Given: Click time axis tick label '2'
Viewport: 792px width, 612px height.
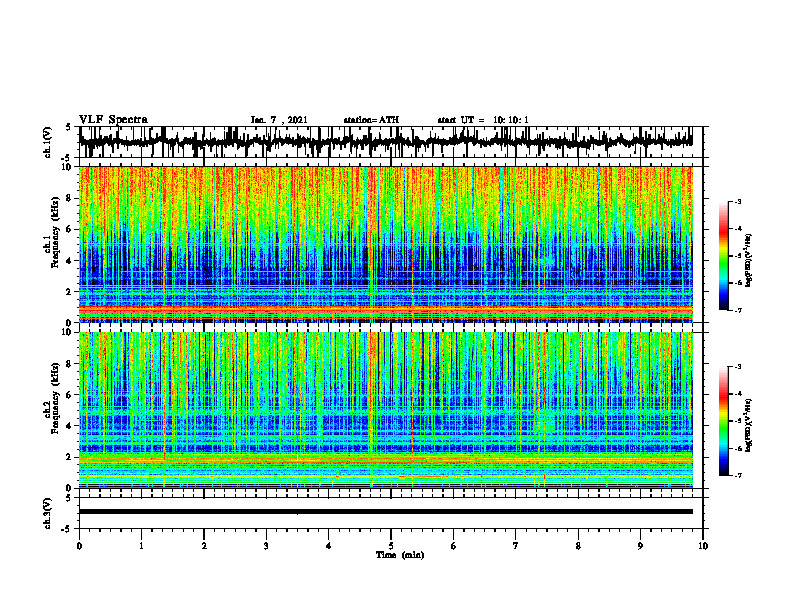Looking at the screenshot, I should [204, 546].
